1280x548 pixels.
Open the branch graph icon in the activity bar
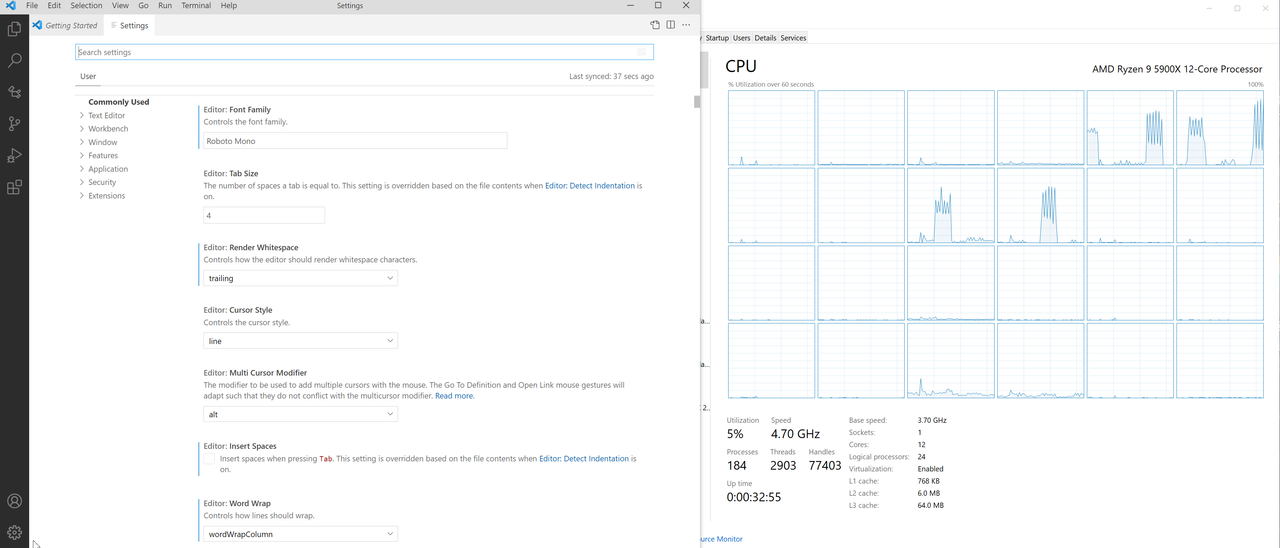pos(14,92)
